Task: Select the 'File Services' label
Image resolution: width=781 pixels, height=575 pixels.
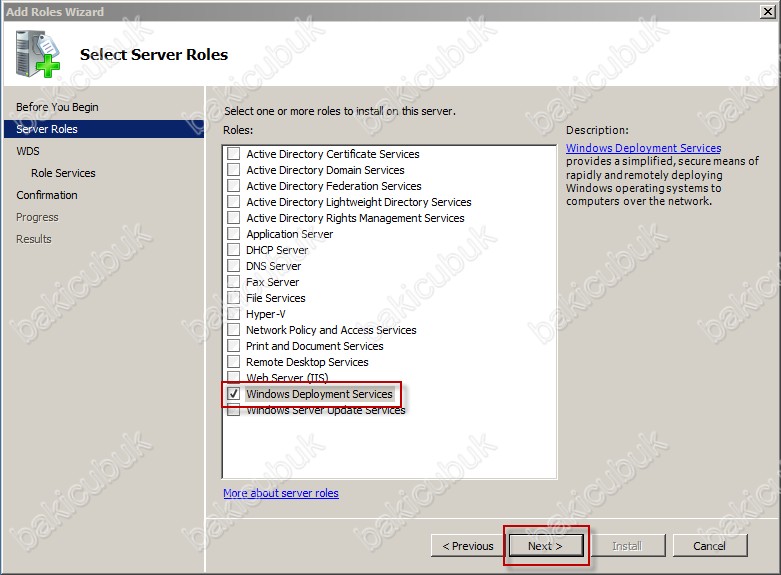Action: [275, 298]
